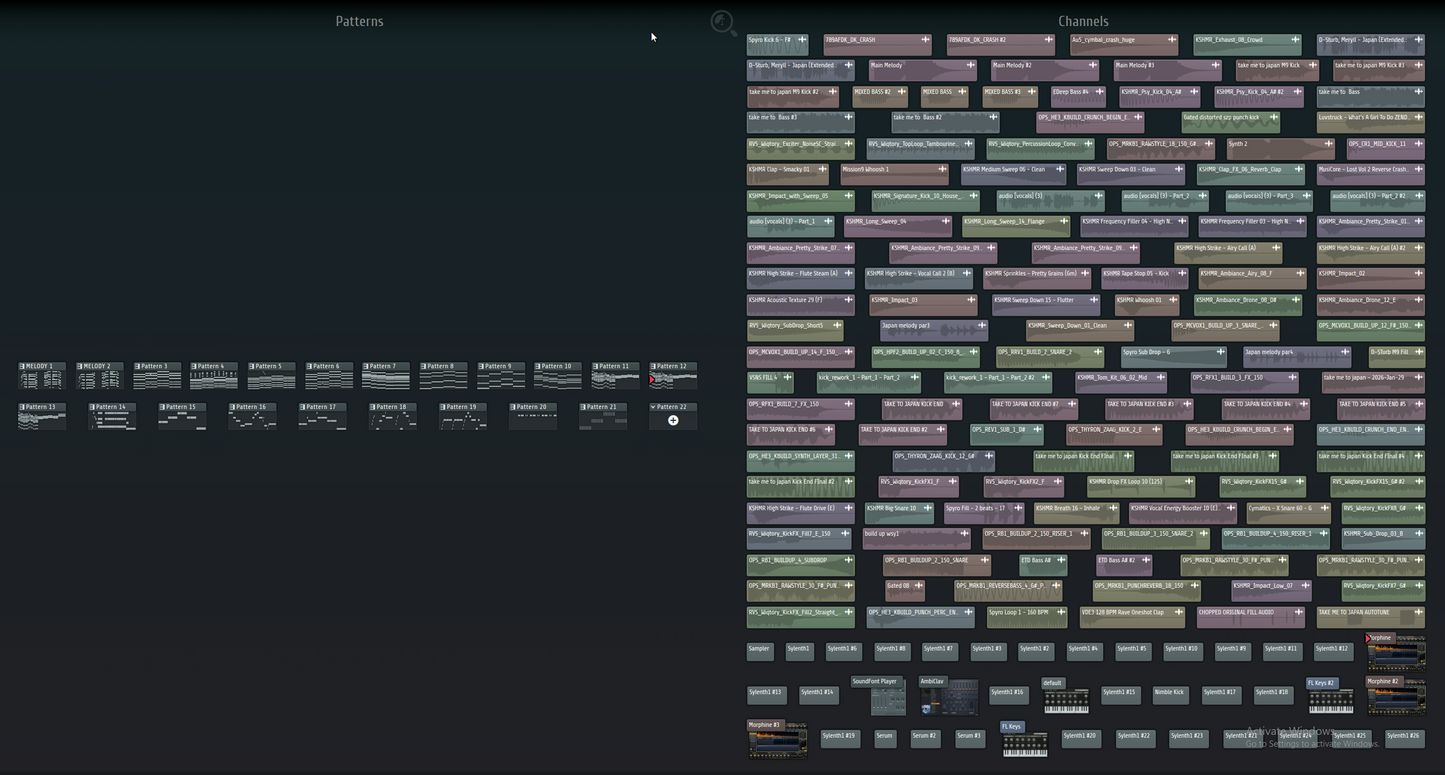Click the audio clip icon on Spyro Kick 6
This screenshot has width=1445, height=775.
click(x=804, y=40)
